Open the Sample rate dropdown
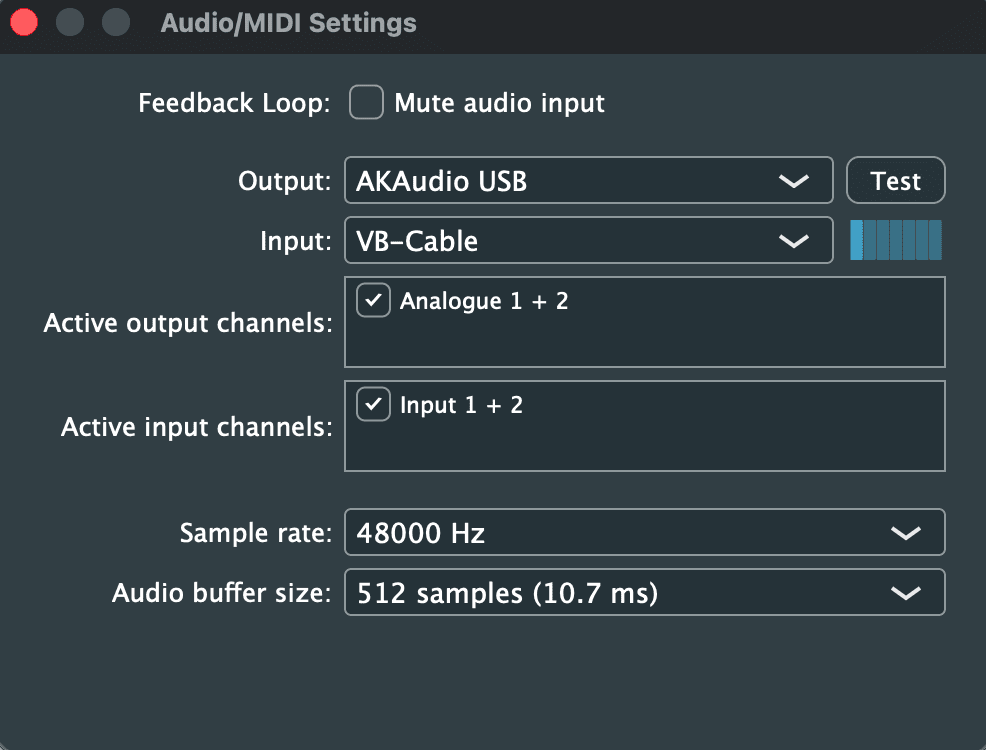Screen dimensions: 986x750 point(645,532)
